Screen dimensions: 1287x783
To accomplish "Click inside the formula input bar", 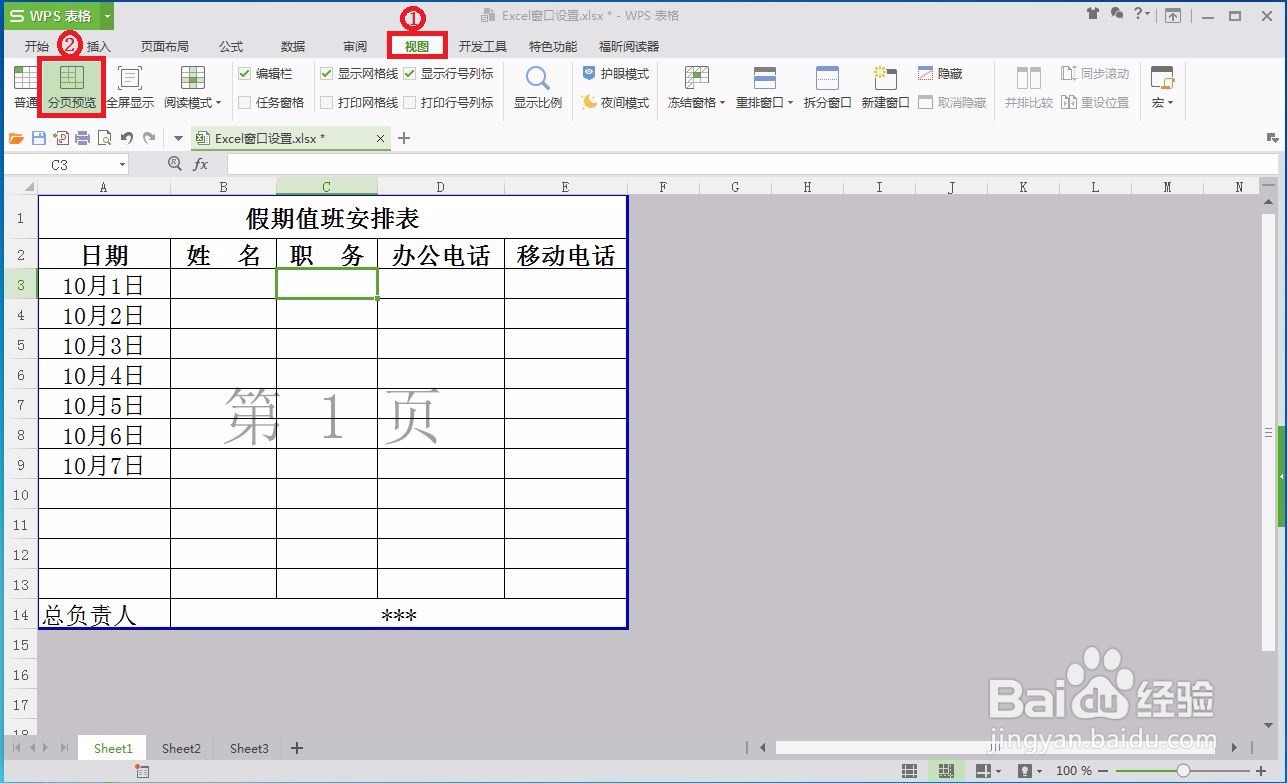I will pos(752,164).
